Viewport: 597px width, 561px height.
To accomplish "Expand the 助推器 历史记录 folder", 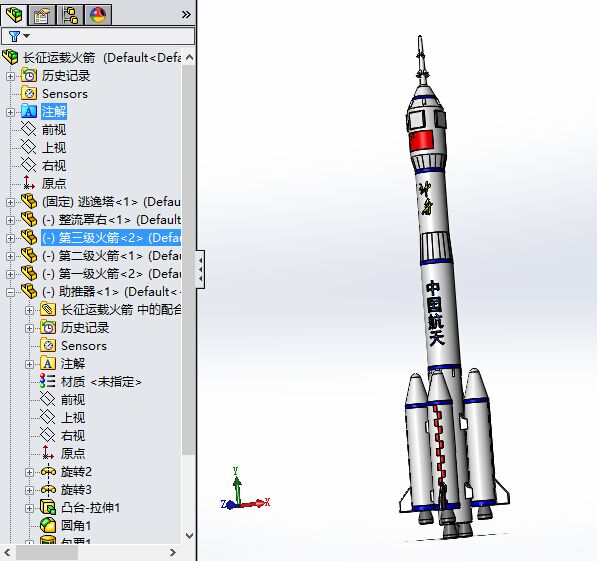I will 29,328.
